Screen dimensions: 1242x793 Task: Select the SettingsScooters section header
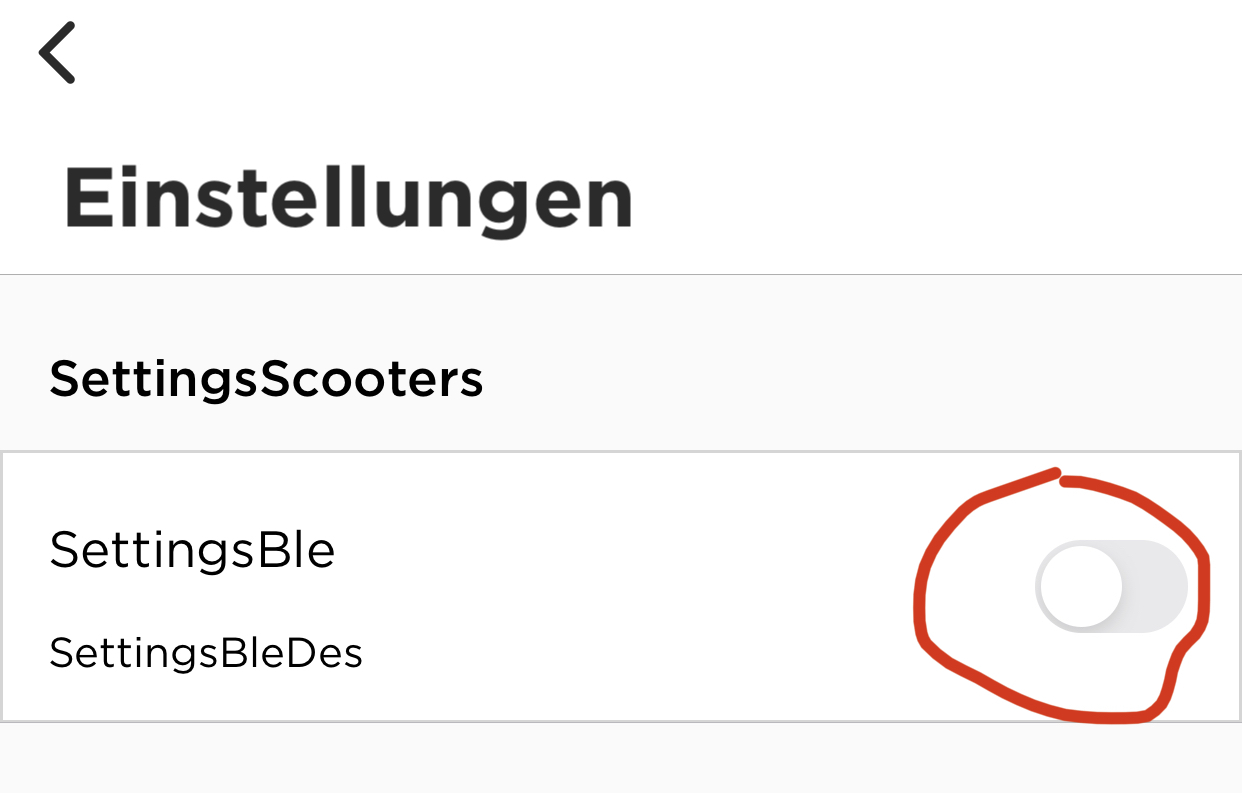(x=266, y=380)
